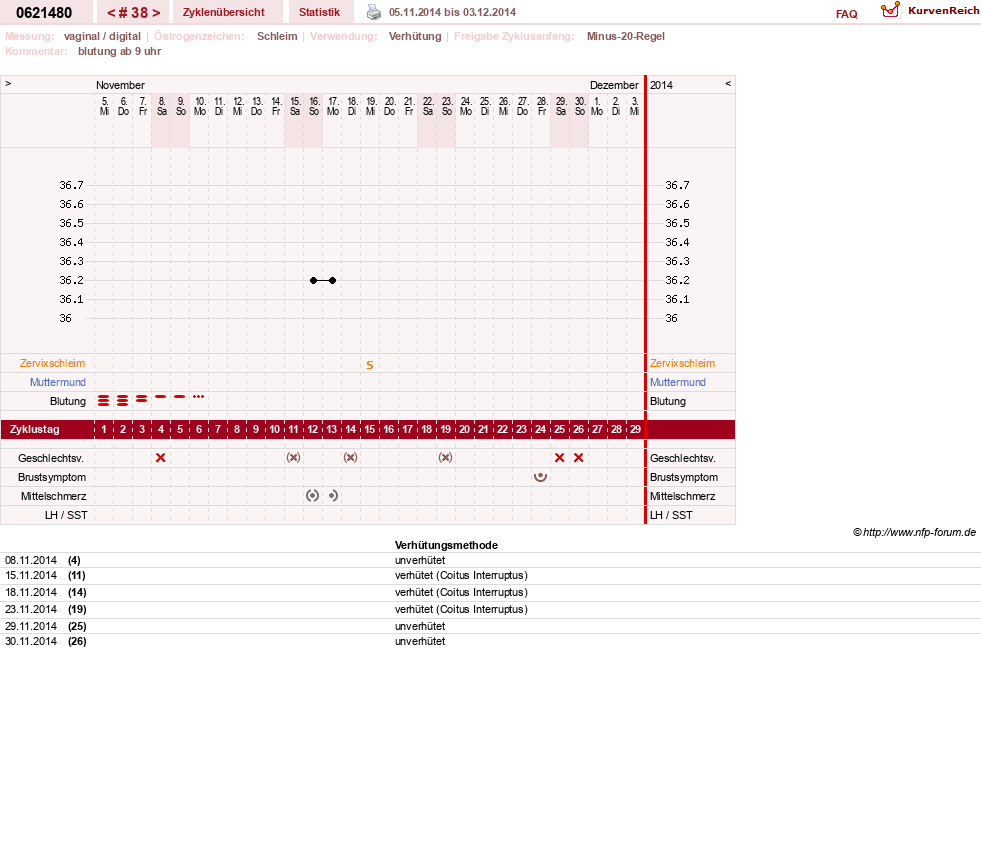Click the light bleeding marker on cycle day 4

point(161,397)
